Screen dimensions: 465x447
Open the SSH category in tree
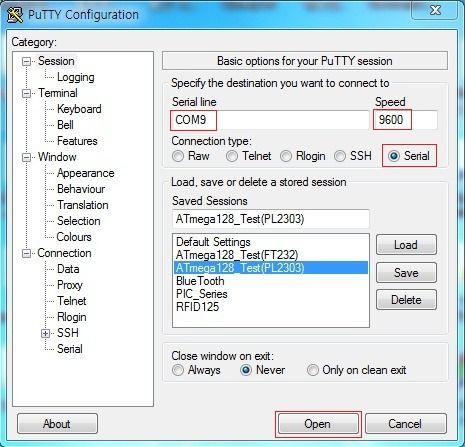68,333
